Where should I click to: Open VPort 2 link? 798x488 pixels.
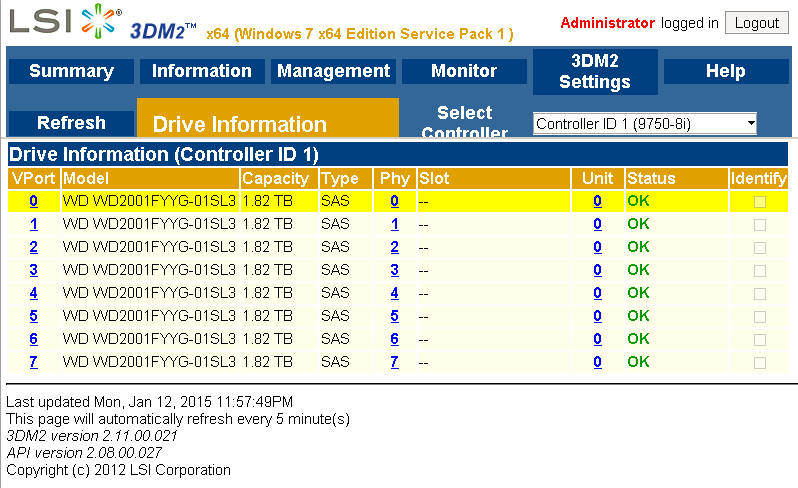point(34,247)
